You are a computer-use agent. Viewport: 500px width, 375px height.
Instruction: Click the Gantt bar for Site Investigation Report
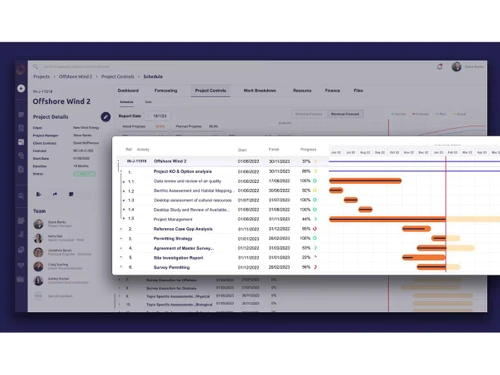click(424, 257)
